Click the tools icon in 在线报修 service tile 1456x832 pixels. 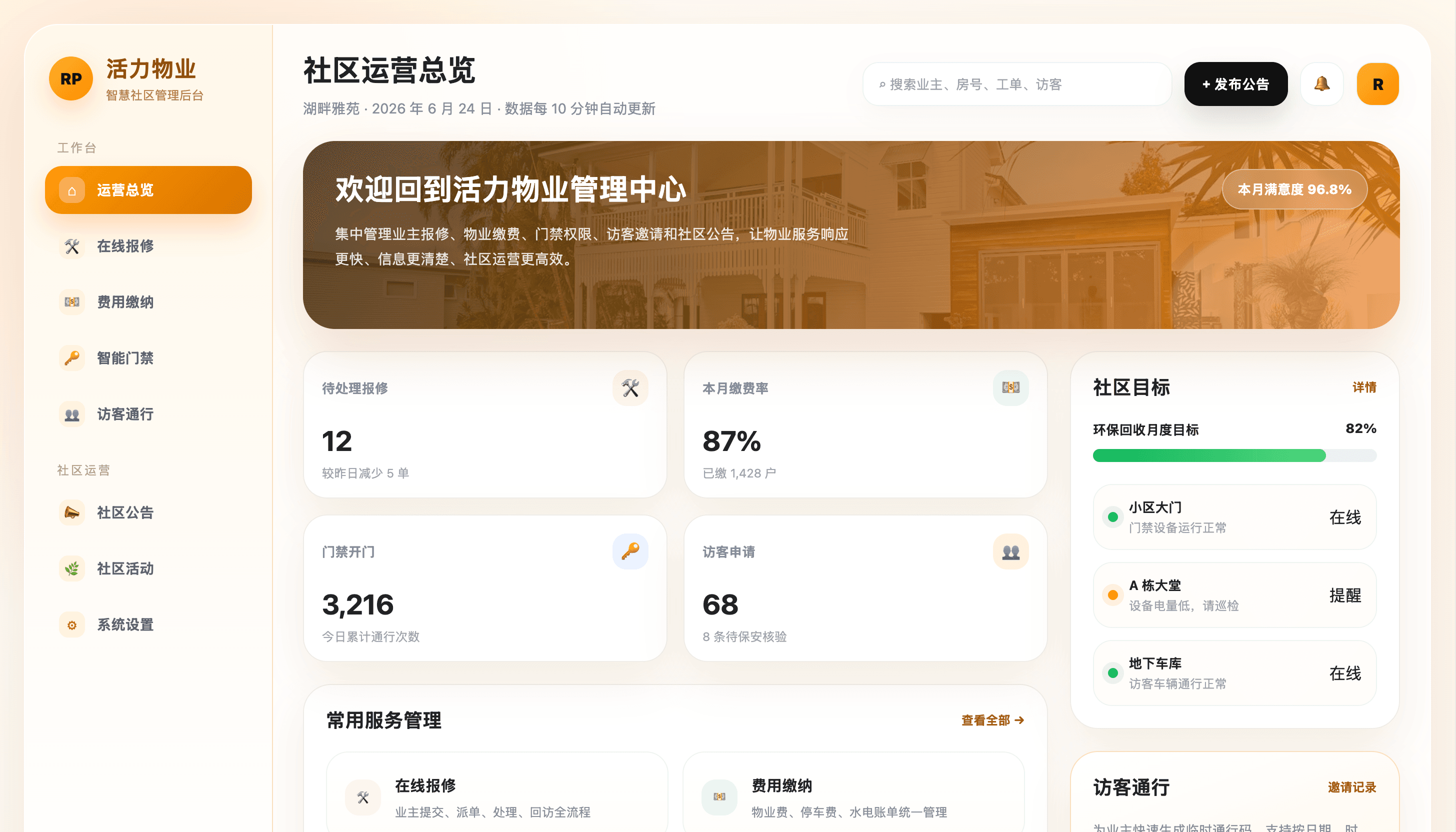[x=363, y=797]
